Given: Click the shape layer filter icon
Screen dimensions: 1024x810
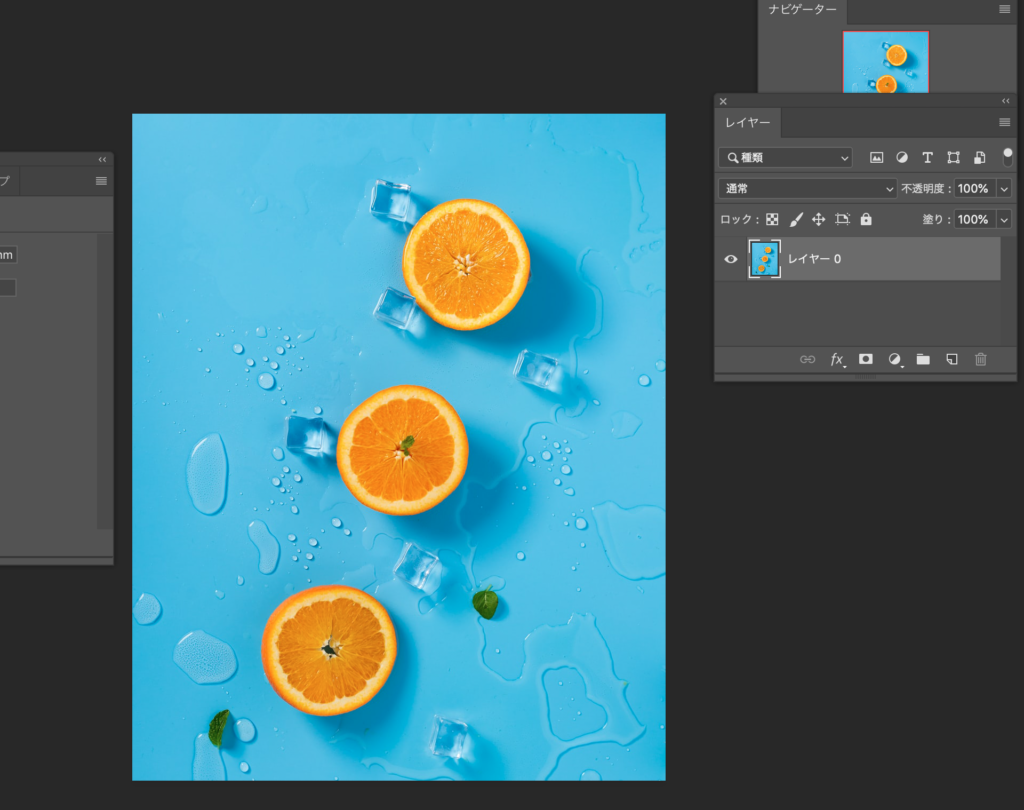Looking at the screenshot, I should [953, 158].
